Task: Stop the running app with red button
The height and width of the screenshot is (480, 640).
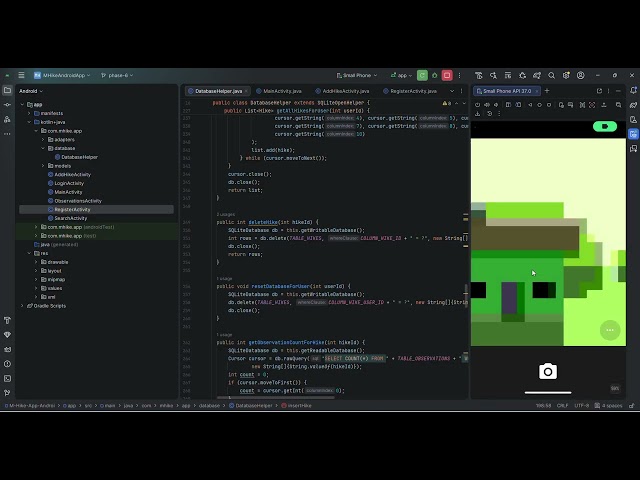Action: tap(447, 75)
